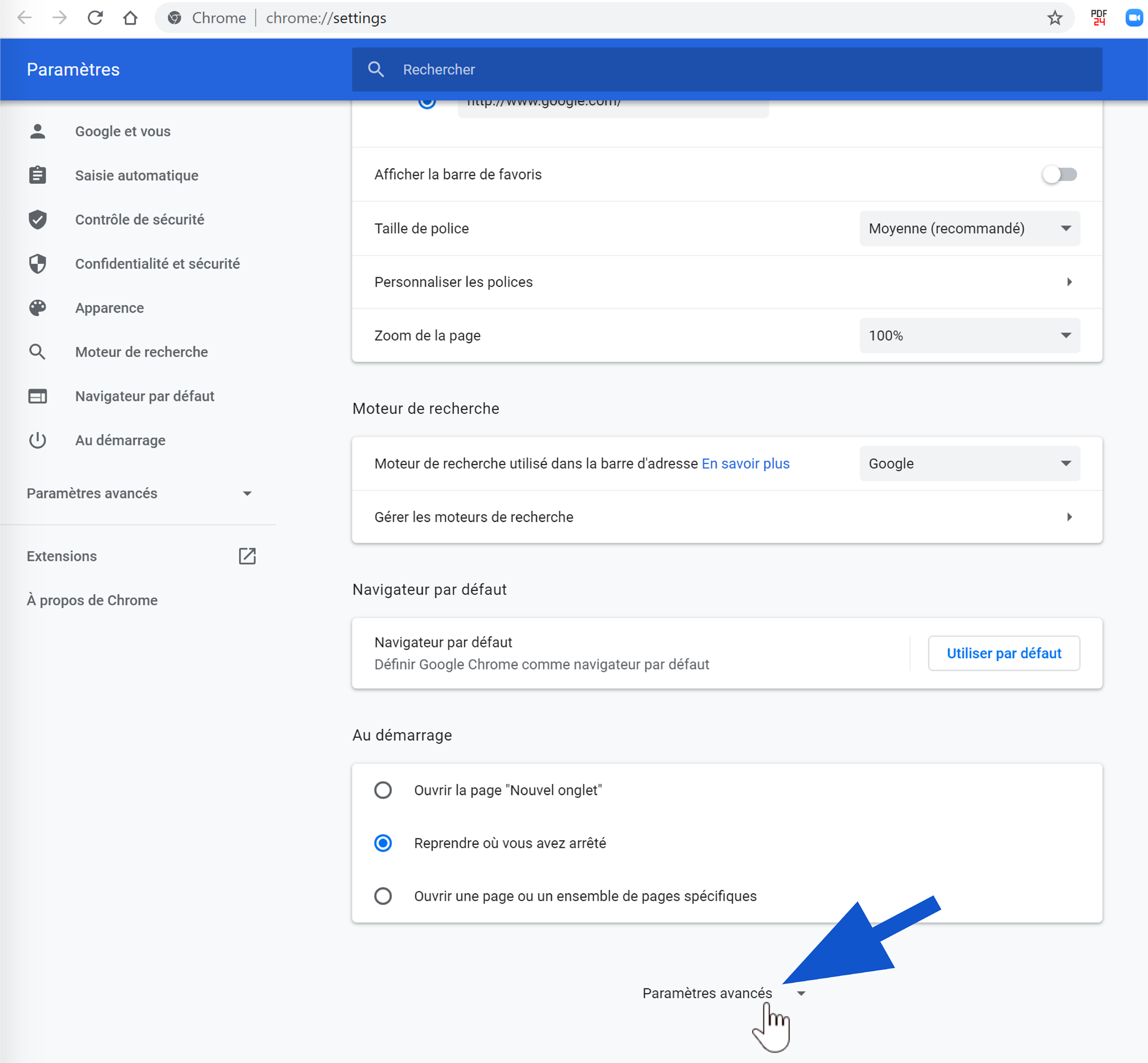This screenshot has width=1148, height=1063.
Task: Follow the En savoir plus link
Action: tap(745, 463)
